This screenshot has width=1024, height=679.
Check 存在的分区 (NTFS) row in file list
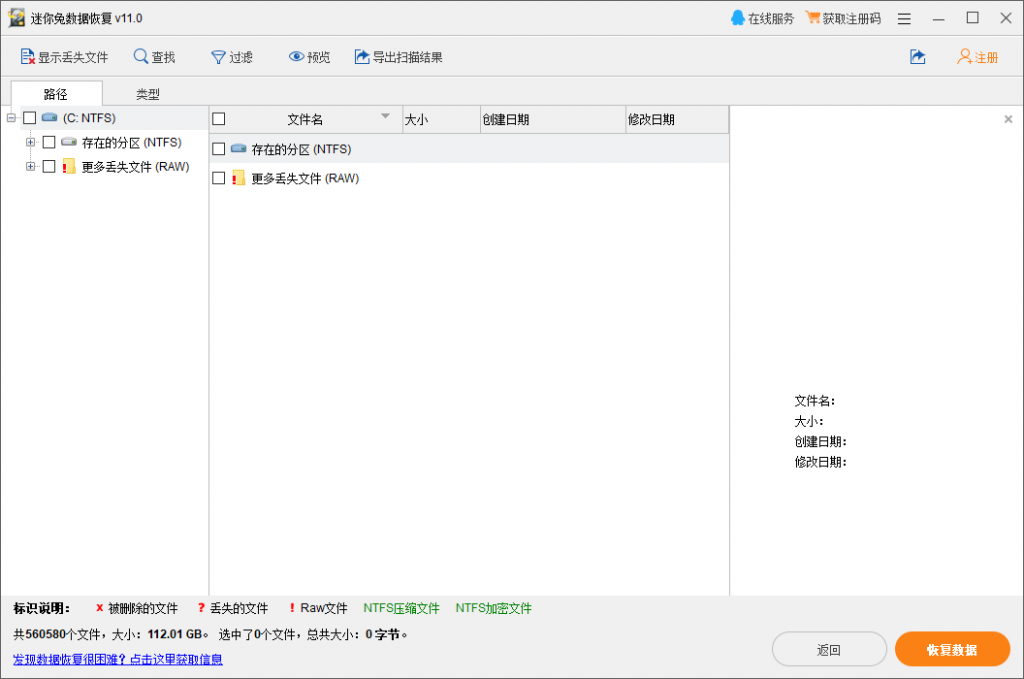(x=219, y=149)
